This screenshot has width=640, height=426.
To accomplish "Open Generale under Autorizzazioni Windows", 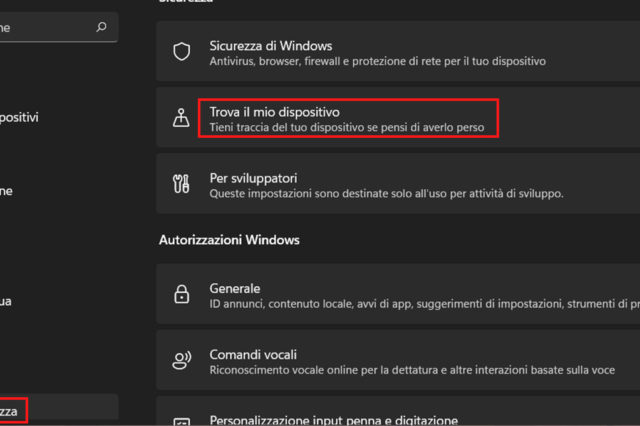I will (235, 288).
